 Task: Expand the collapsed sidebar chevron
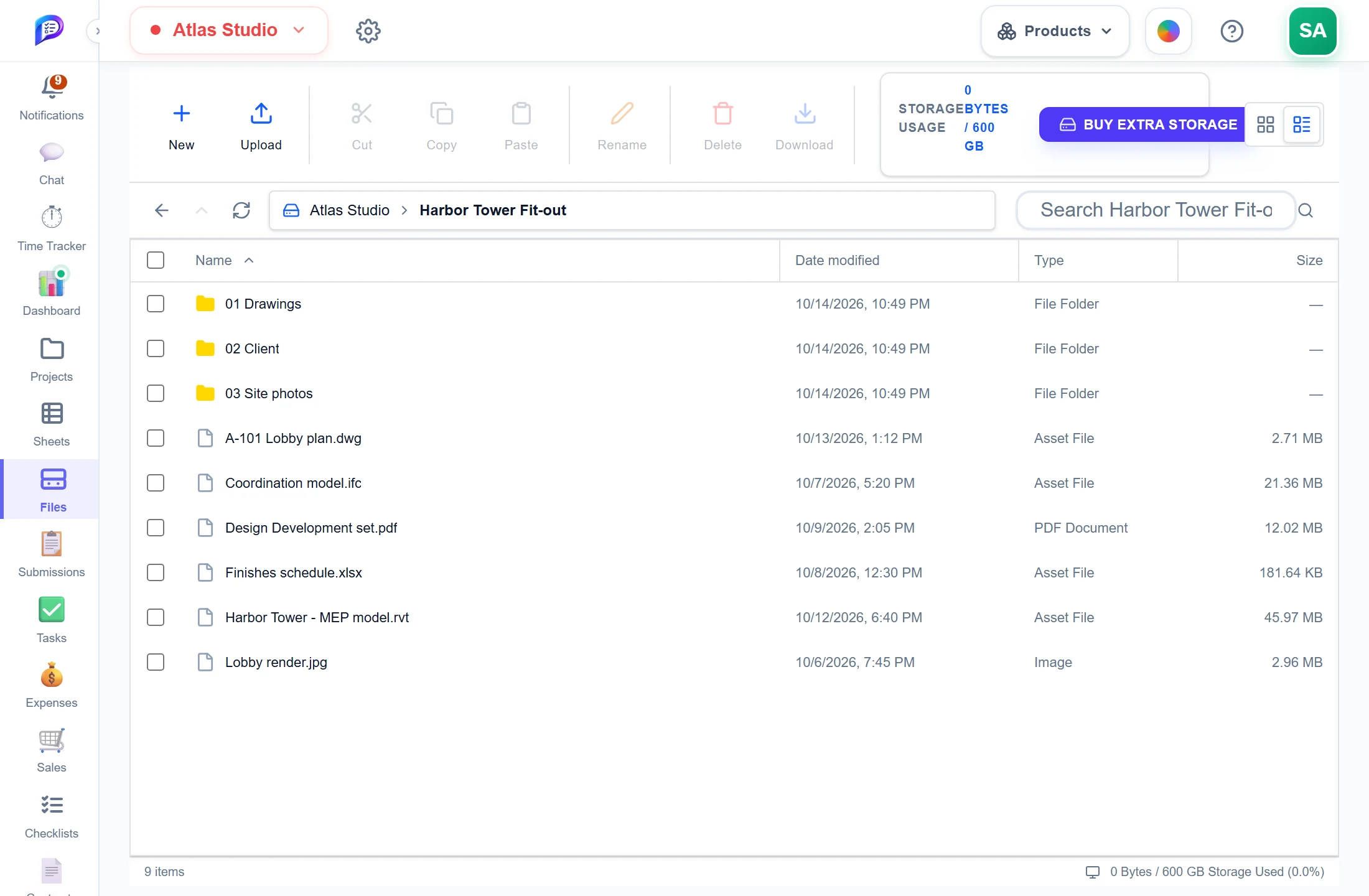point(97,30)
